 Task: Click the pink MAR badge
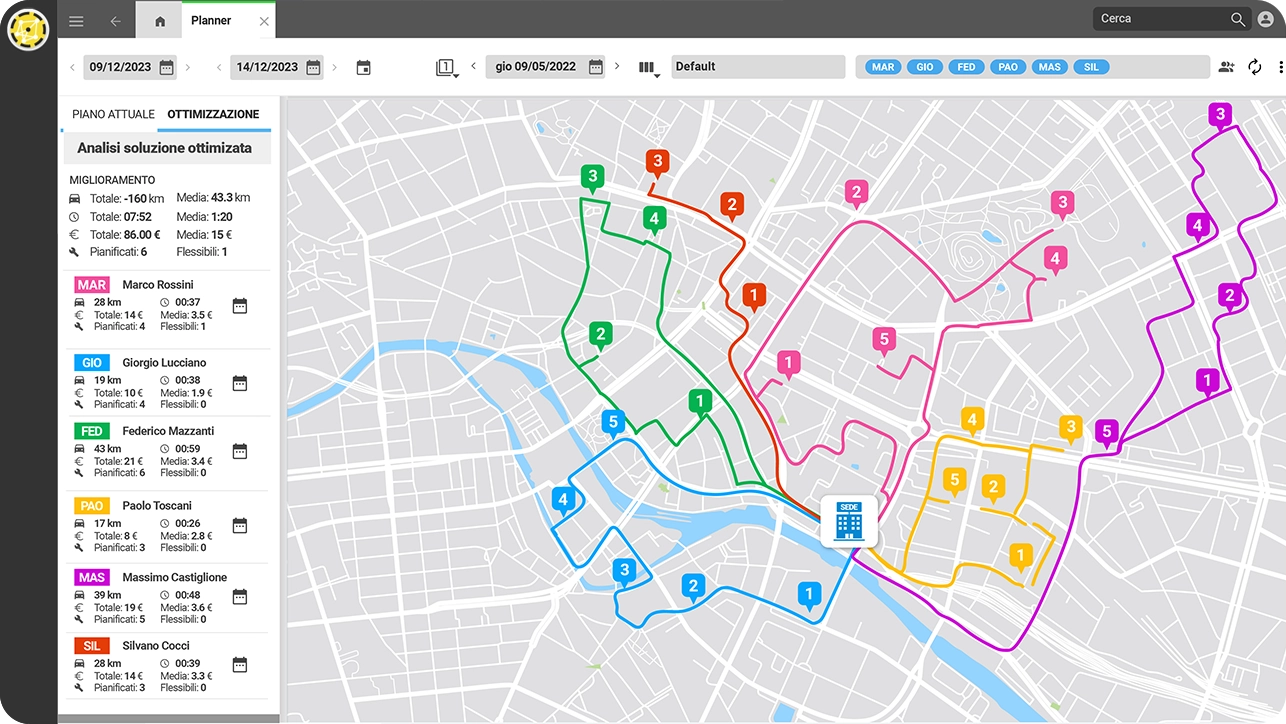(92, 285)
